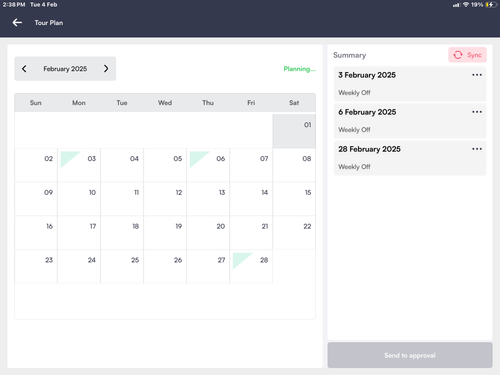This screenshot has width=500, height=375.
Task: Select calendar date 05
Action: 165,165
